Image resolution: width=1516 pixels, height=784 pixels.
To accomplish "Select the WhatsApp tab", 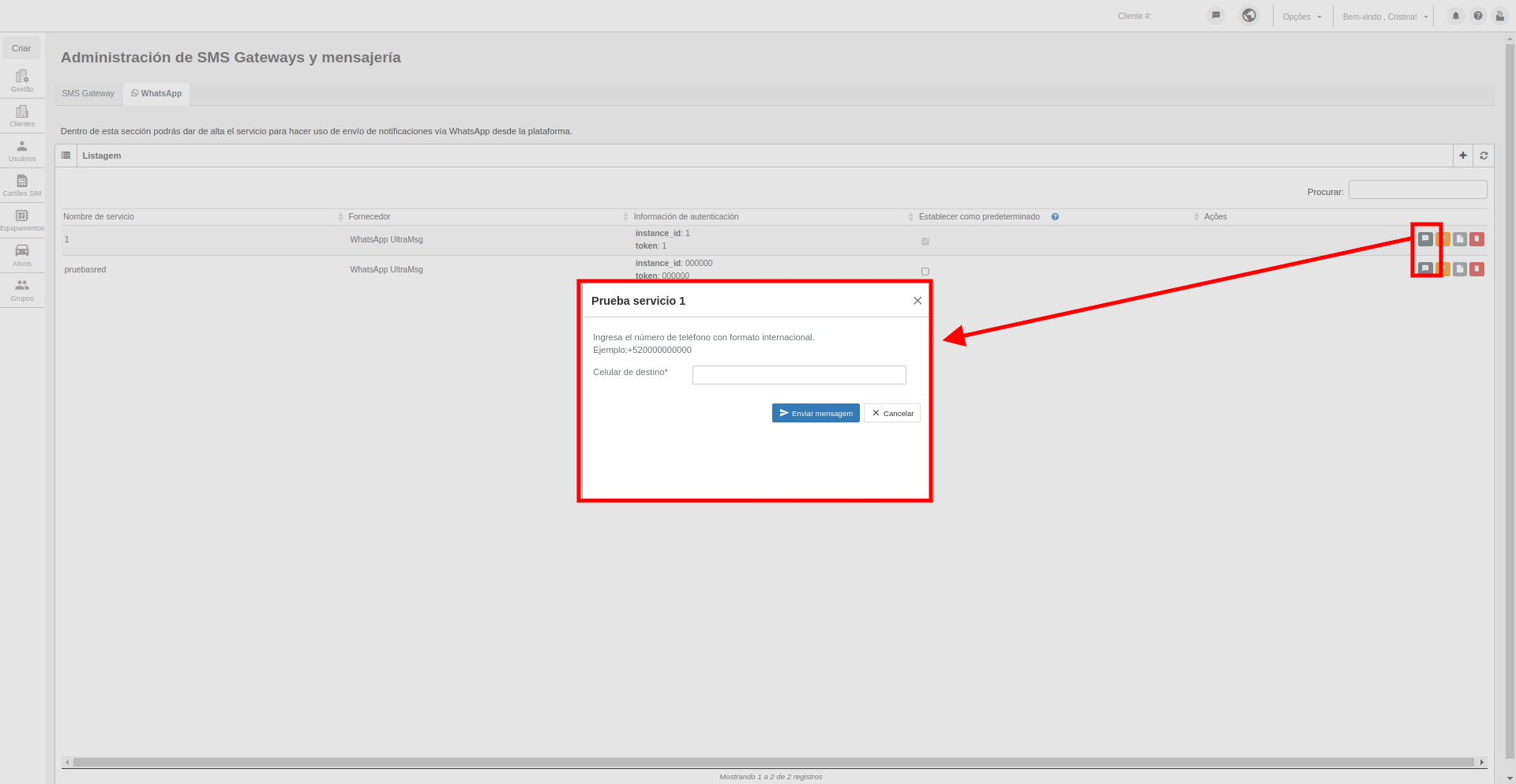I will (156, 93).
